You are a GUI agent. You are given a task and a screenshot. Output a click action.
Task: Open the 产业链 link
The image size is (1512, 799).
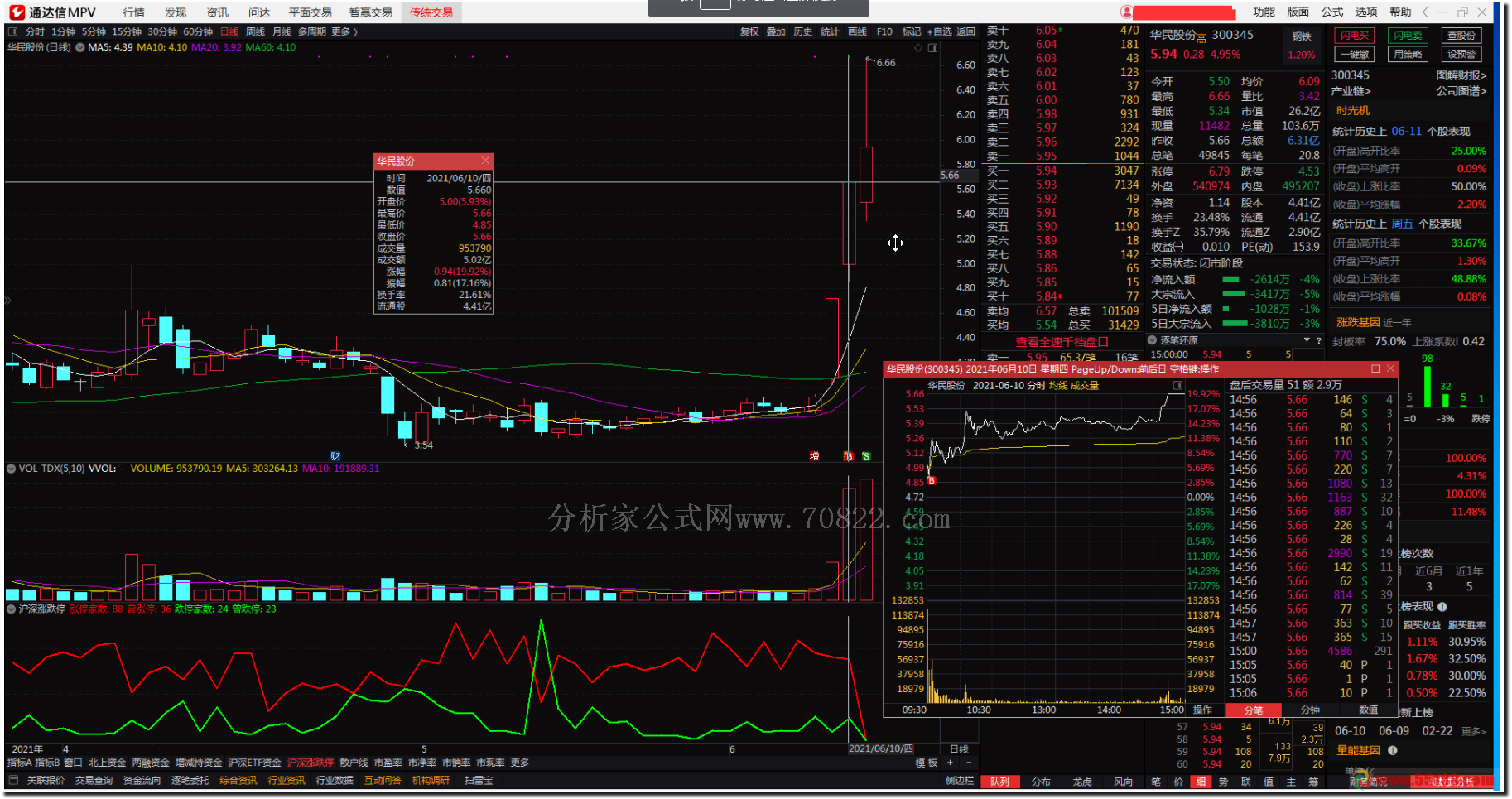click(x=1351, y=91)
